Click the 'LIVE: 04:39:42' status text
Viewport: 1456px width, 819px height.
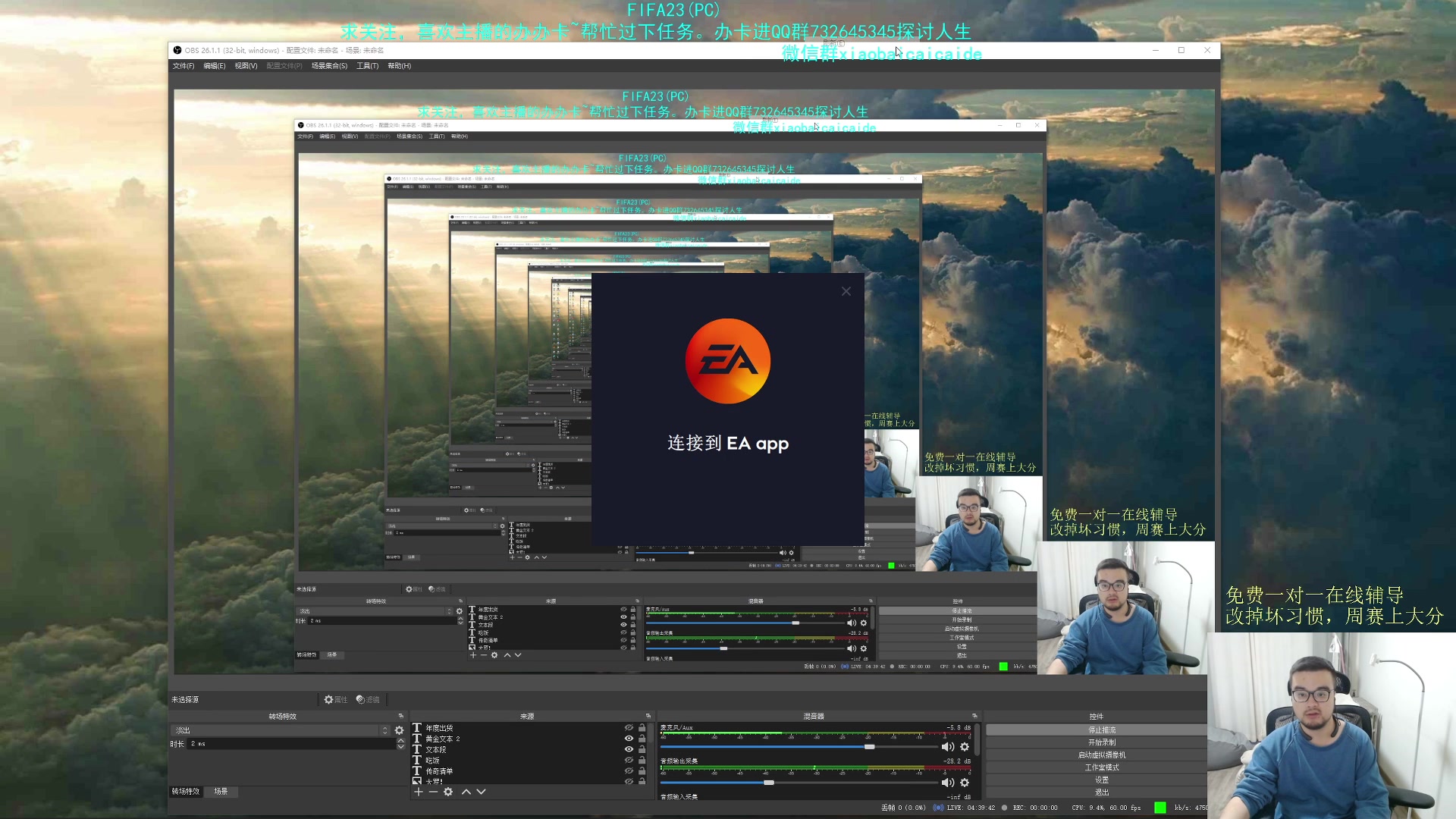click(x=971, y=808)
